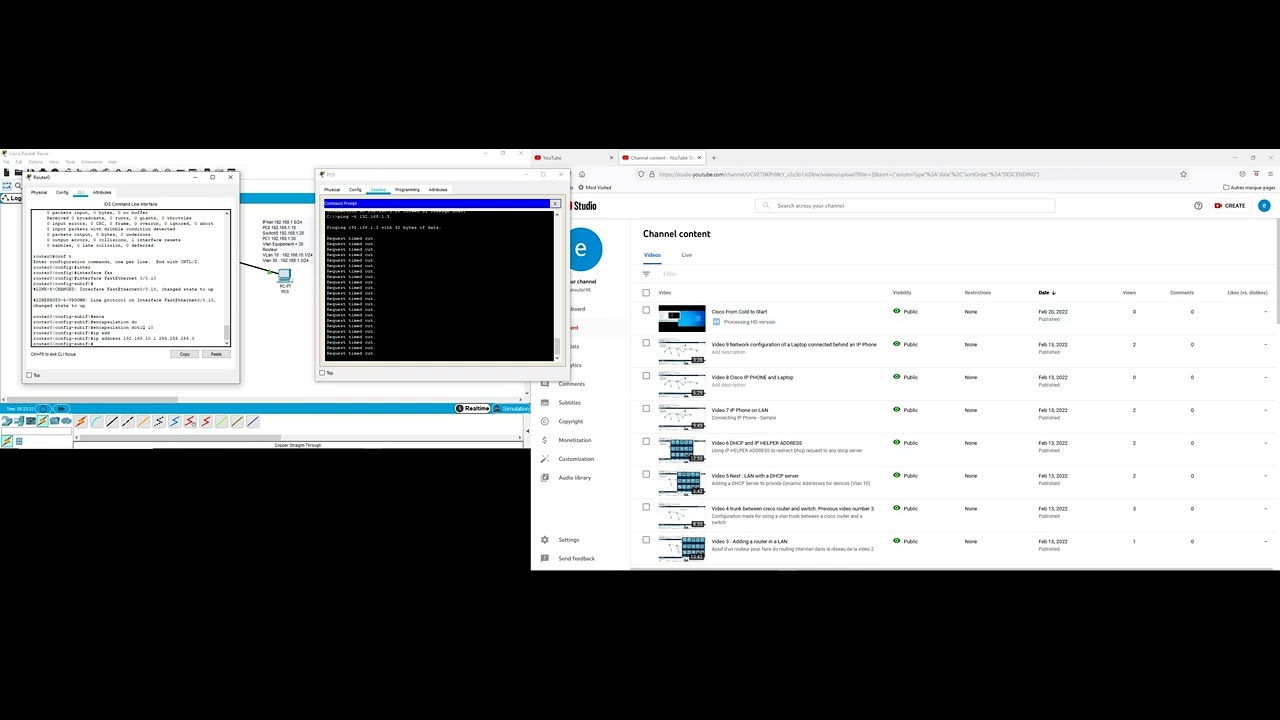Sort videos by the Date column header
The width and height of the screenshot is (1280, 720).
1046,293
